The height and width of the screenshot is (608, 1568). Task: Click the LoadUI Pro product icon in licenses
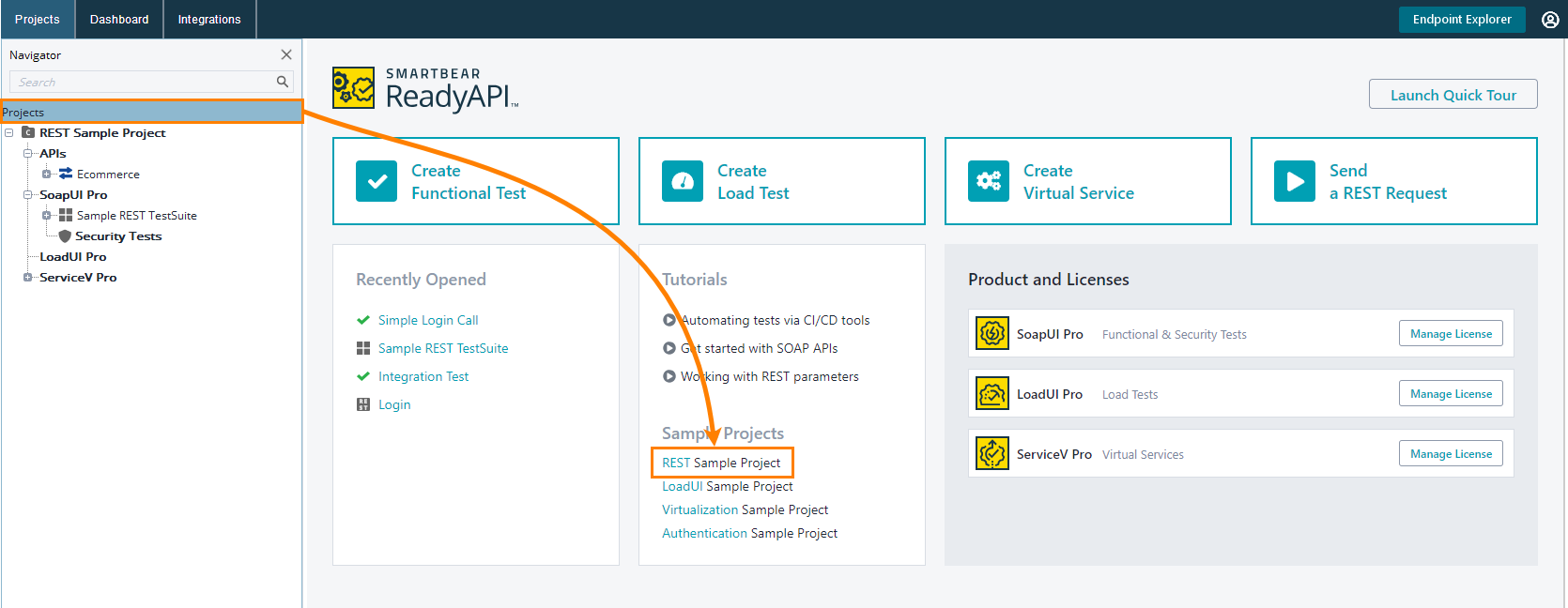click(992, 393)
